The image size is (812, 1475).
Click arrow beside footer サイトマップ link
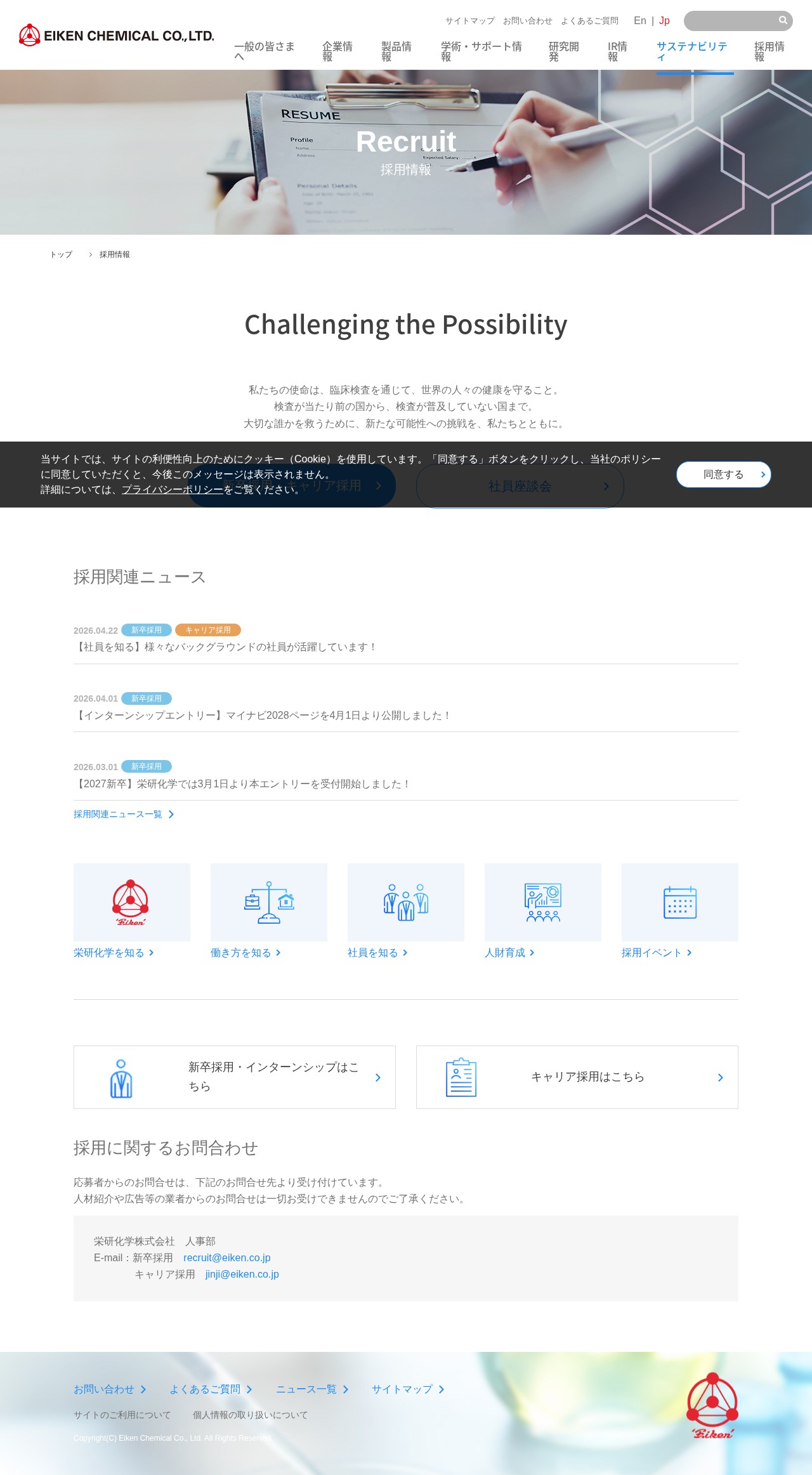[x=442, y=1389]
